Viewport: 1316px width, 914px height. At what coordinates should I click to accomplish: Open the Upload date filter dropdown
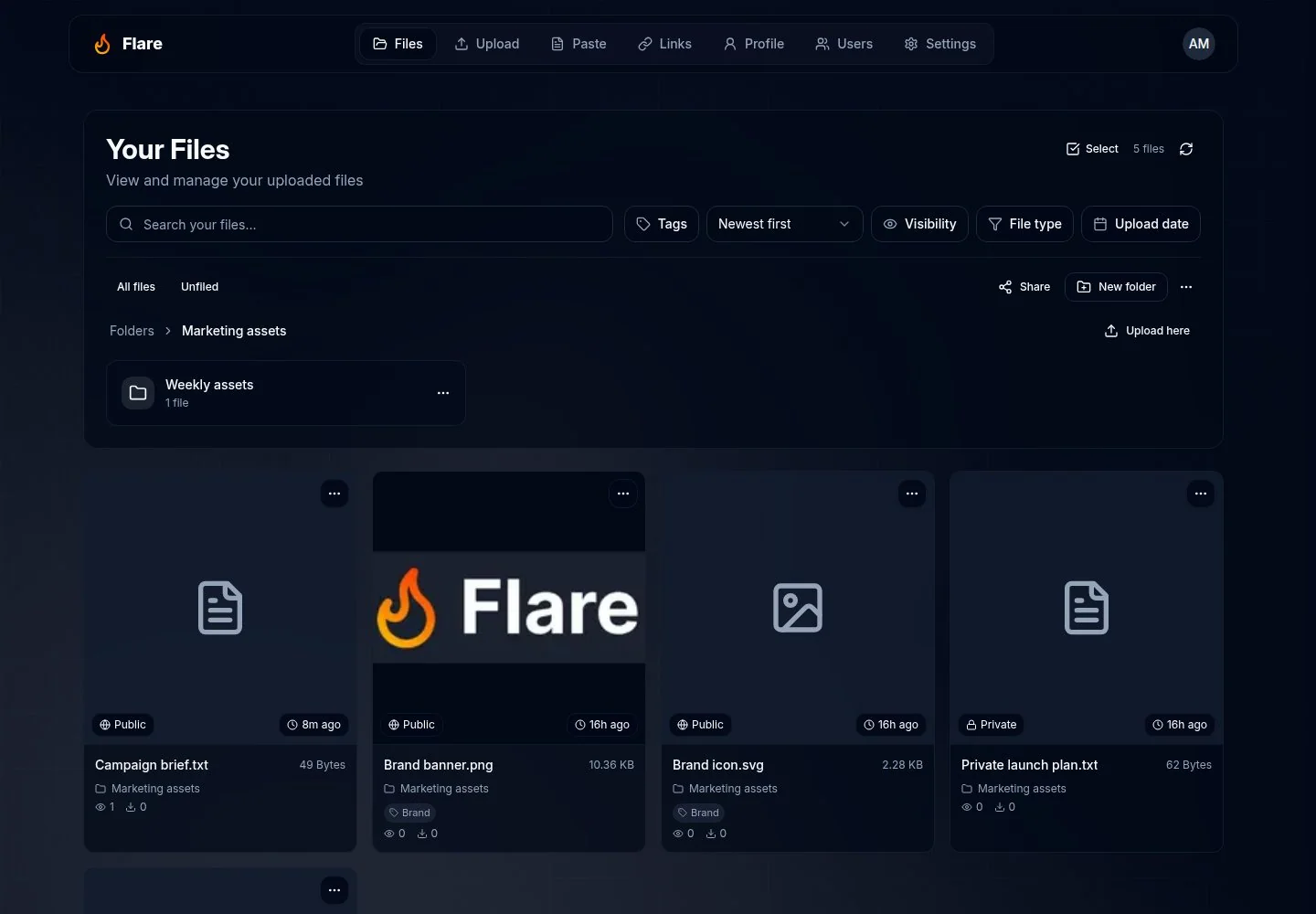[1141, 224]
